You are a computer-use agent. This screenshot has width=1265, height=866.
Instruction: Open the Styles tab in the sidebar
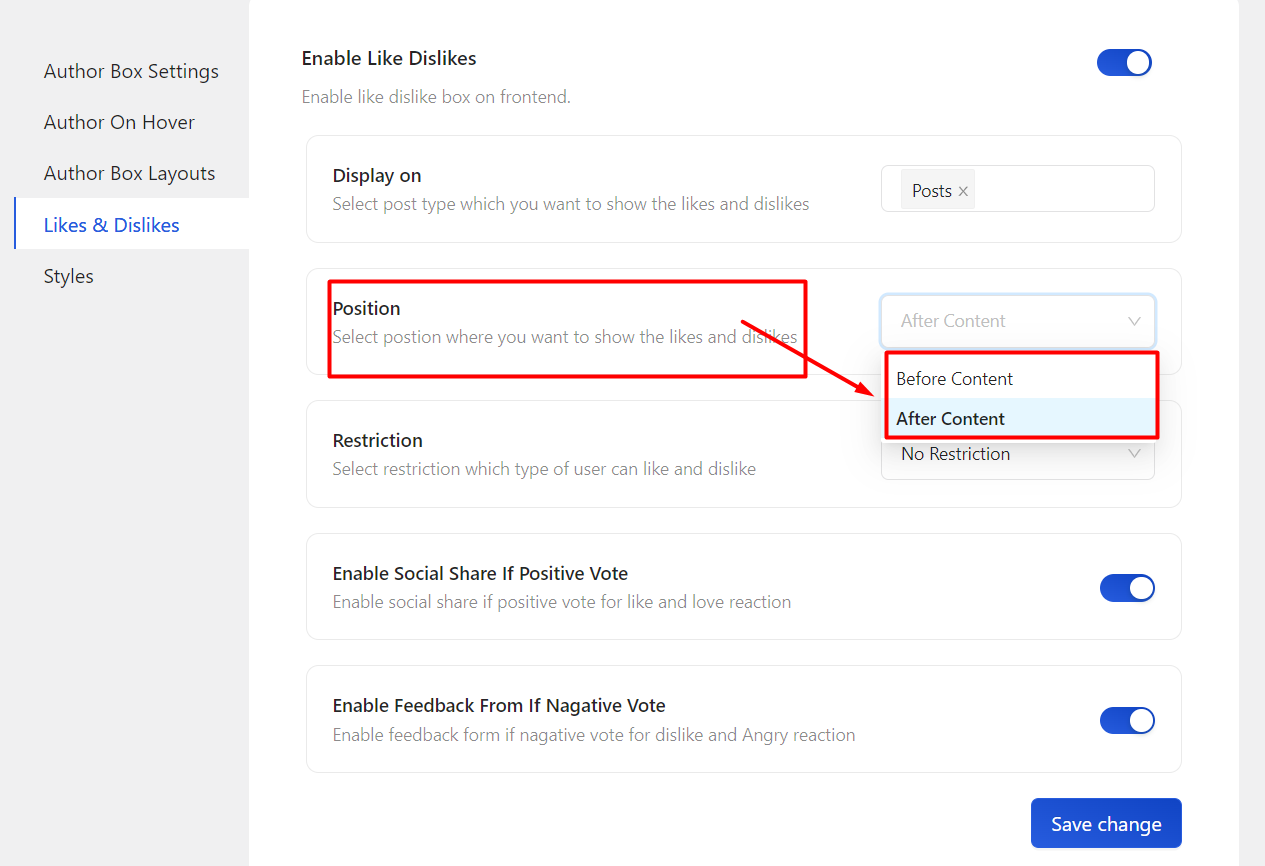coord(69,277)
